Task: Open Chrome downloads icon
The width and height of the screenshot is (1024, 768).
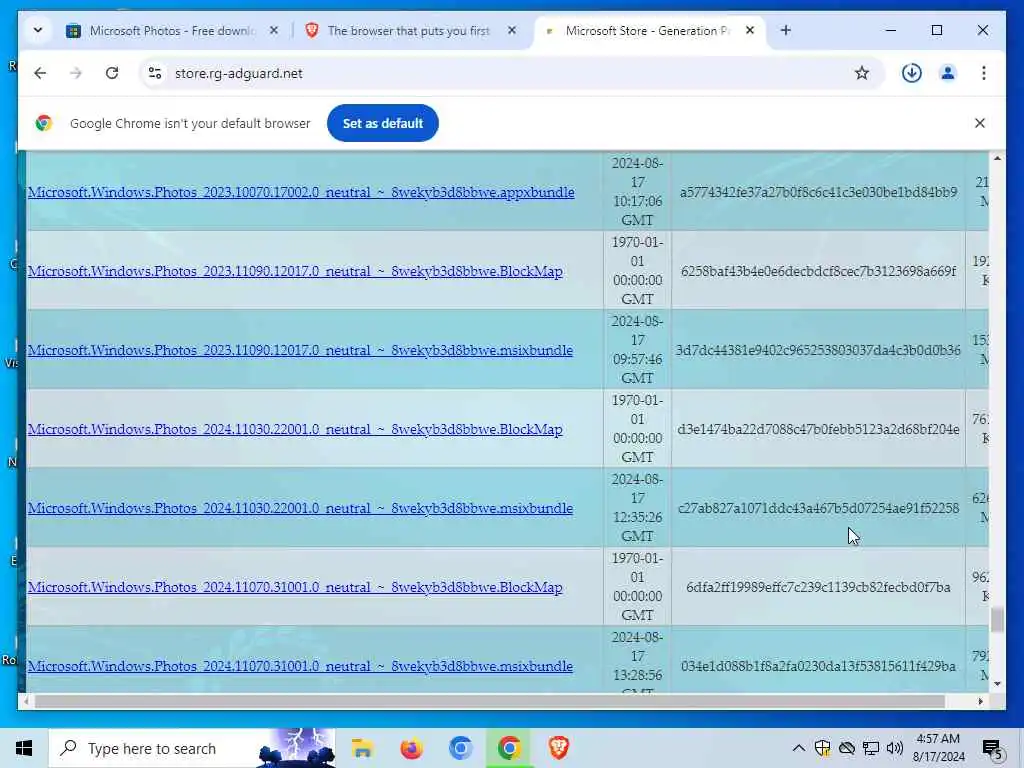Action: [x=912, y=73]
